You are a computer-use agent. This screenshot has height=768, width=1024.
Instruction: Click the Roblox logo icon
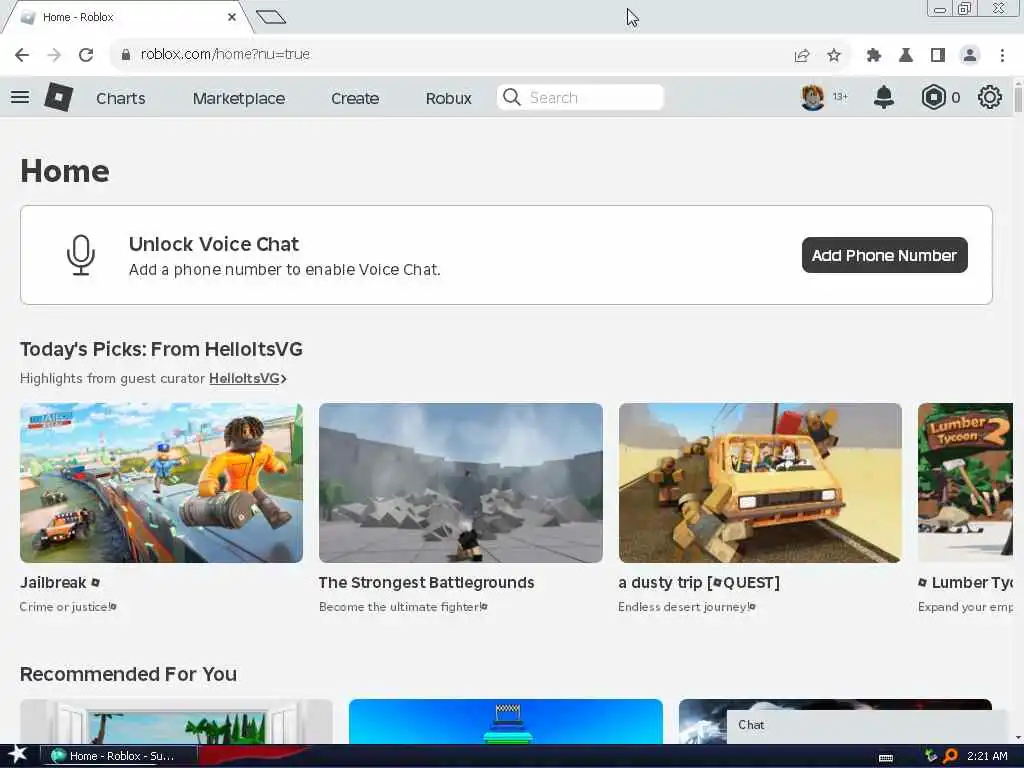[x=58, y=97]
